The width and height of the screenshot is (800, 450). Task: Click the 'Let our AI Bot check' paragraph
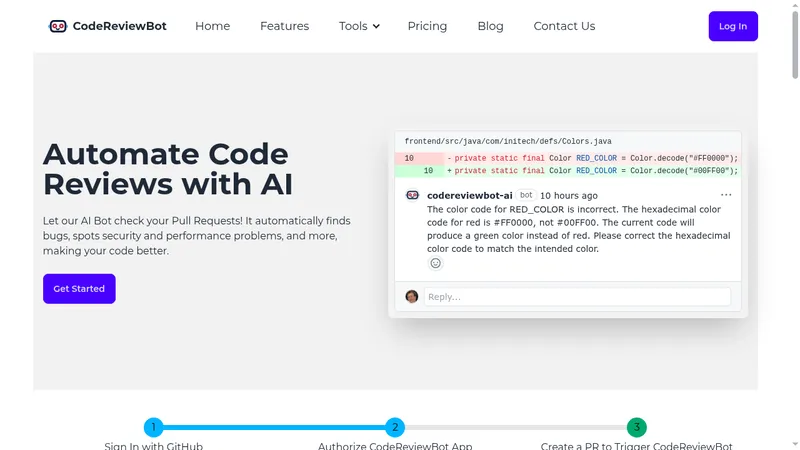pyautogui.click(x=196, y=236)
